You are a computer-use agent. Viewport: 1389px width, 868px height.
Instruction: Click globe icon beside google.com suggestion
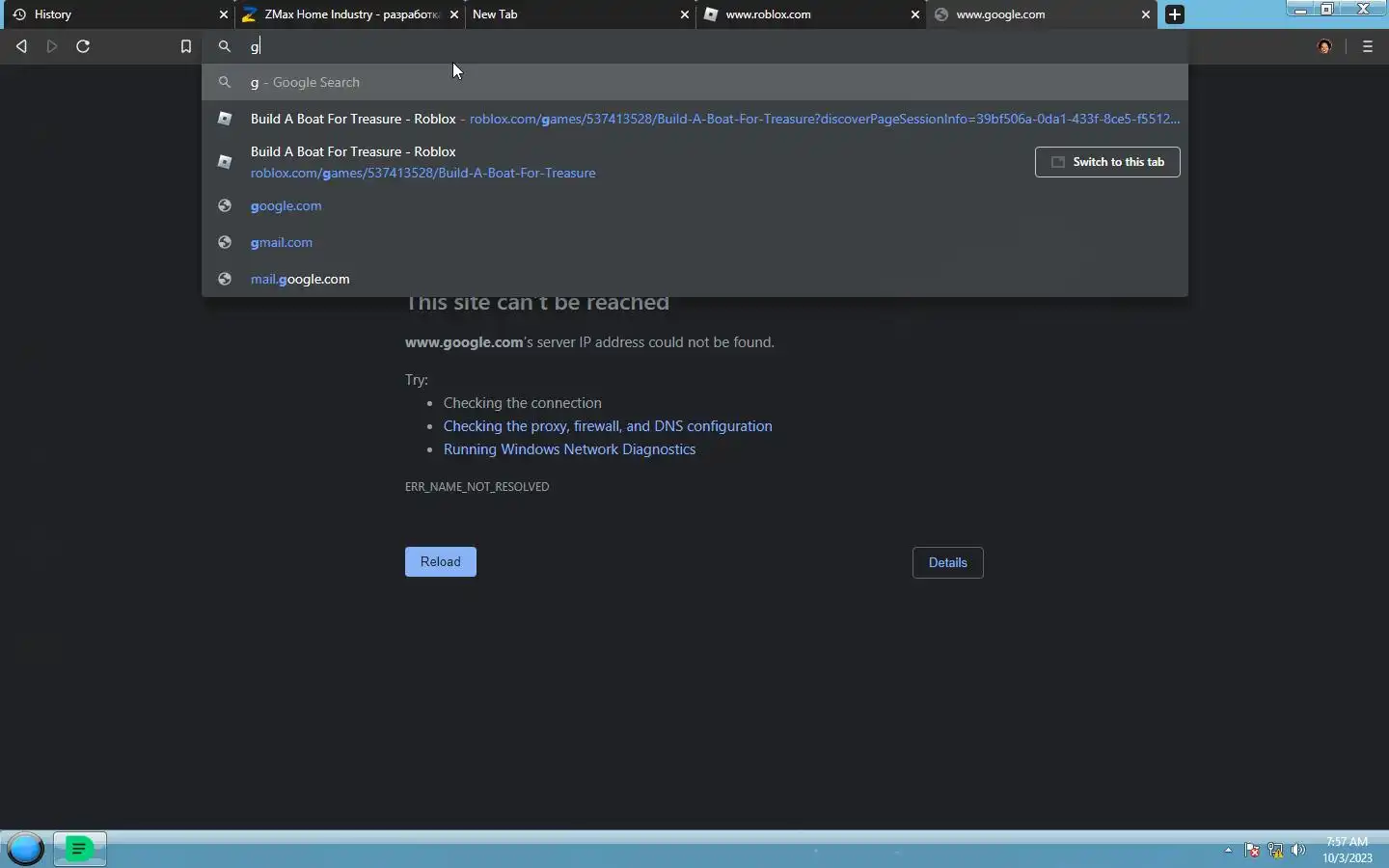[225, 205]
